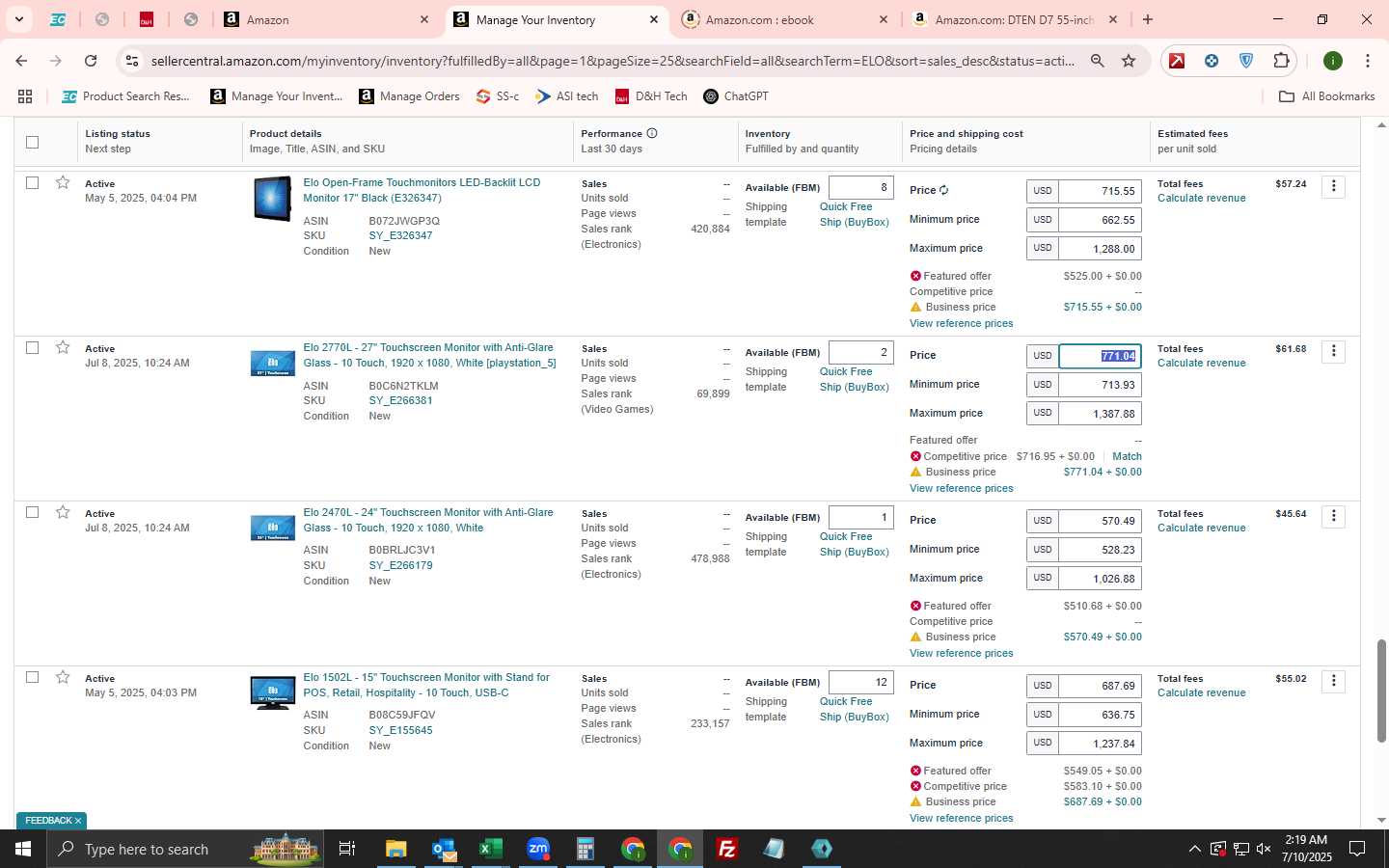Close the FEEDBACK tab with its X
Image resolution: width=1389 pixels, height=868 pixels.
(78, 821)
